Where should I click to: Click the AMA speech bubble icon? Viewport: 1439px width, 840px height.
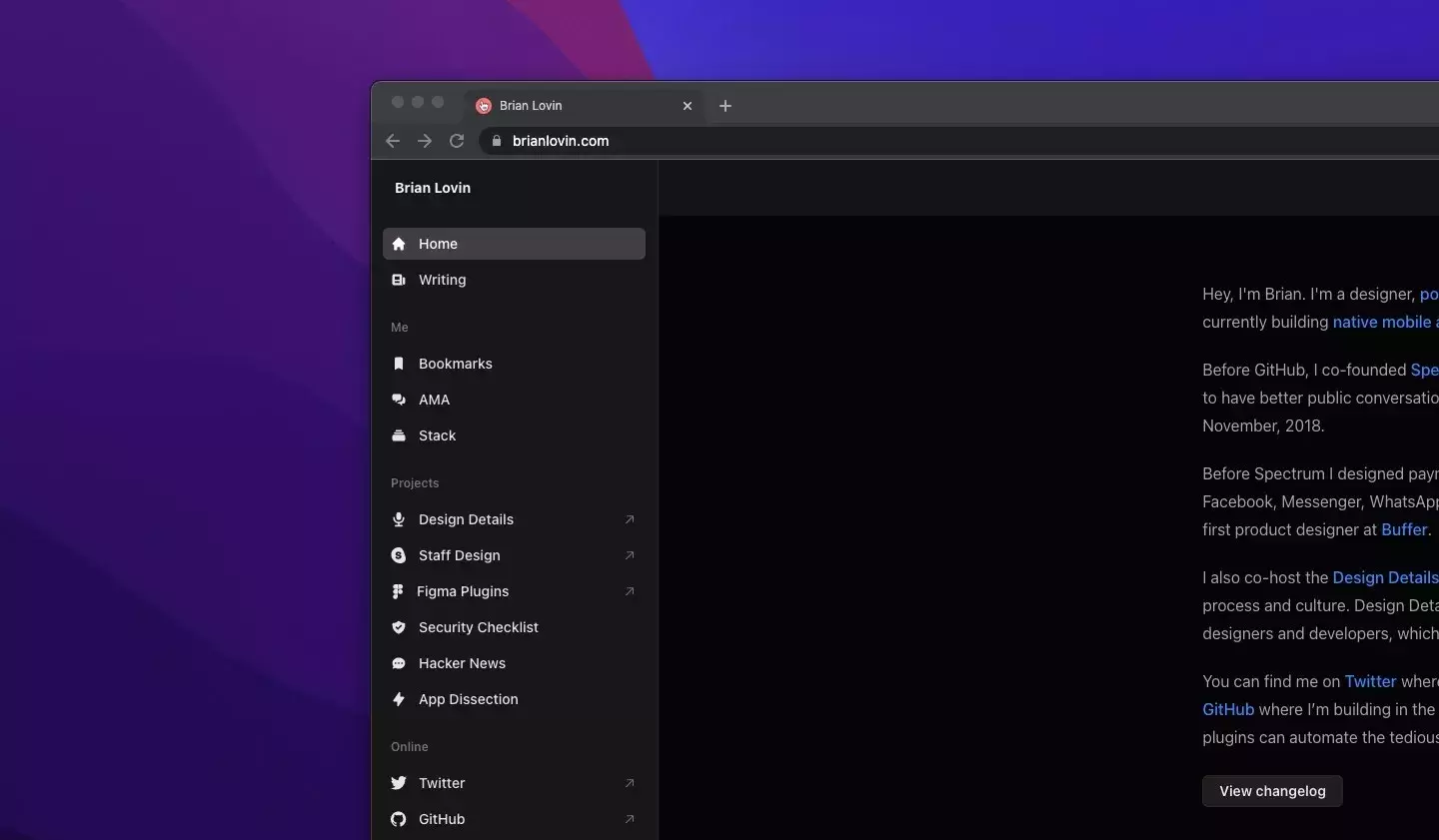[398, 400]
